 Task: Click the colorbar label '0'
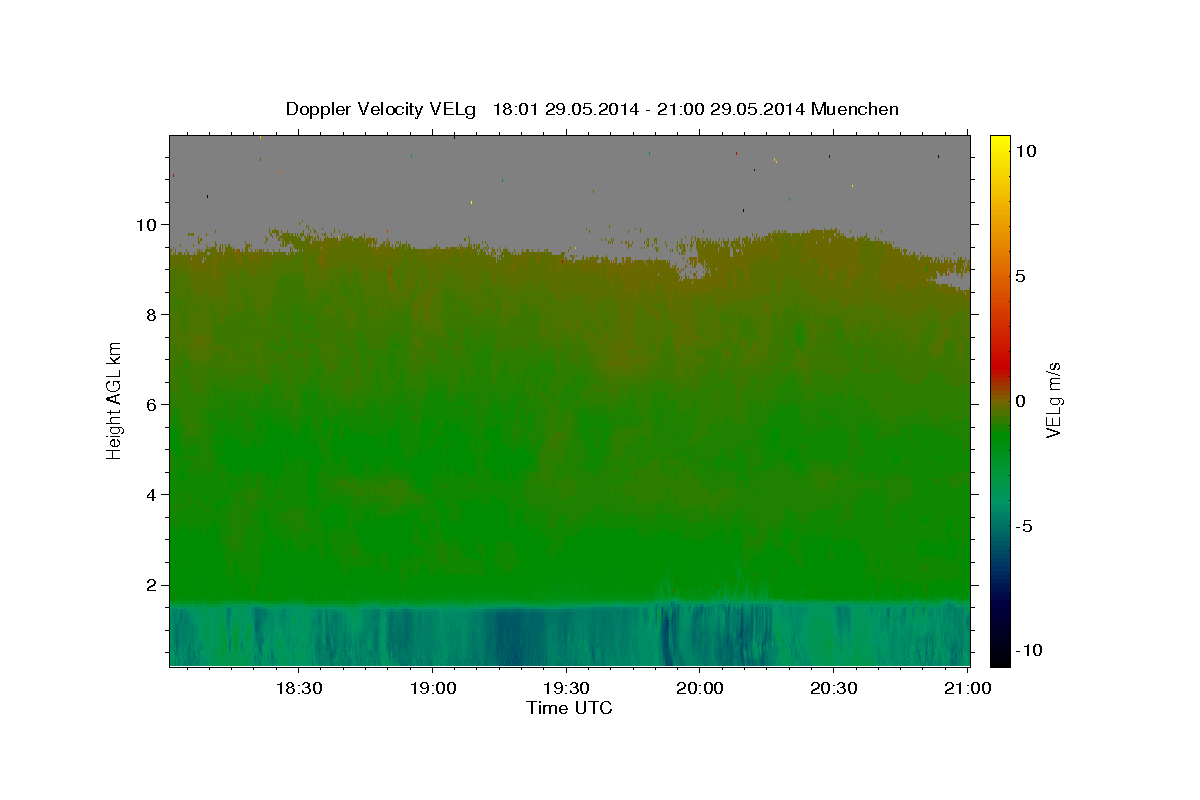click(x=1022, y=401)
